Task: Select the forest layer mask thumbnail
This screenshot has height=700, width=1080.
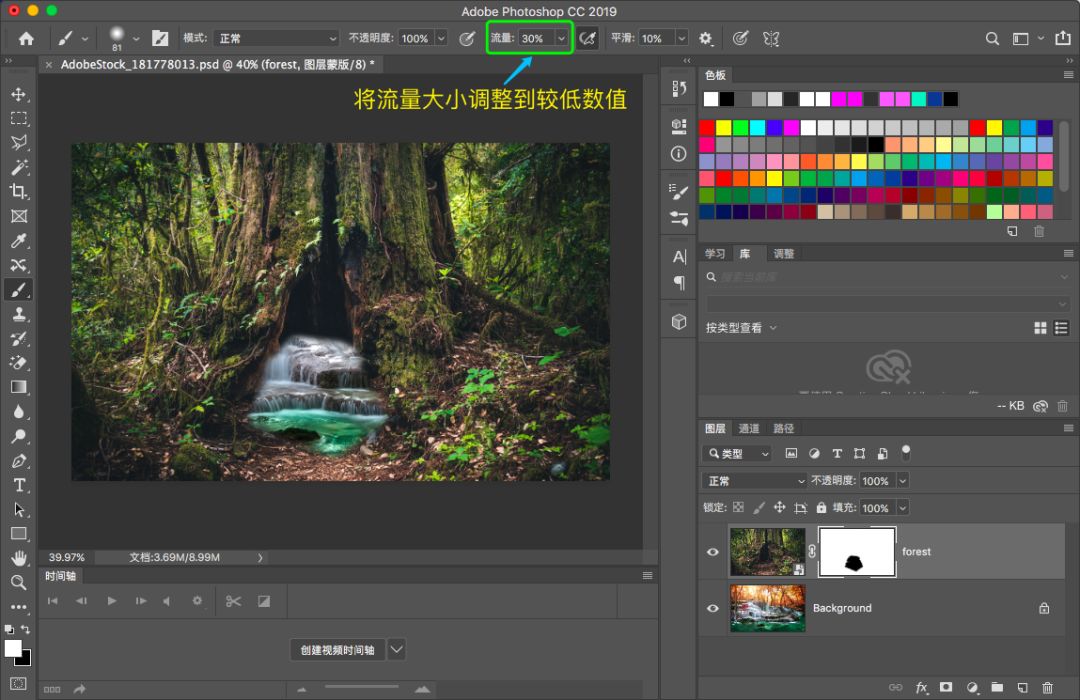Action: tap(857, 552)
